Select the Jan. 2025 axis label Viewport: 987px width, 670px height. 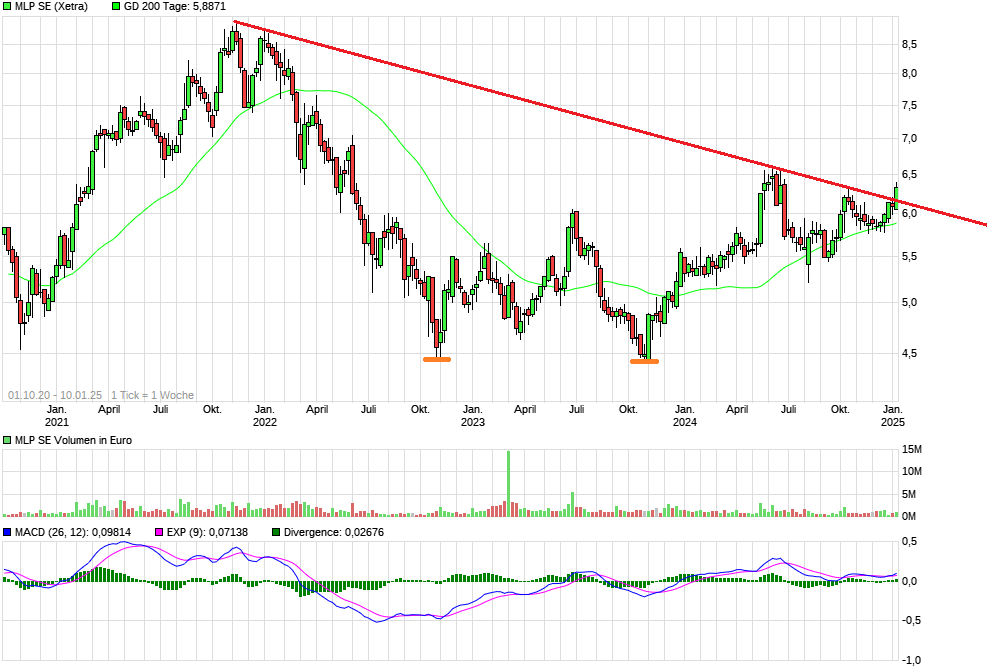(894, 414)
